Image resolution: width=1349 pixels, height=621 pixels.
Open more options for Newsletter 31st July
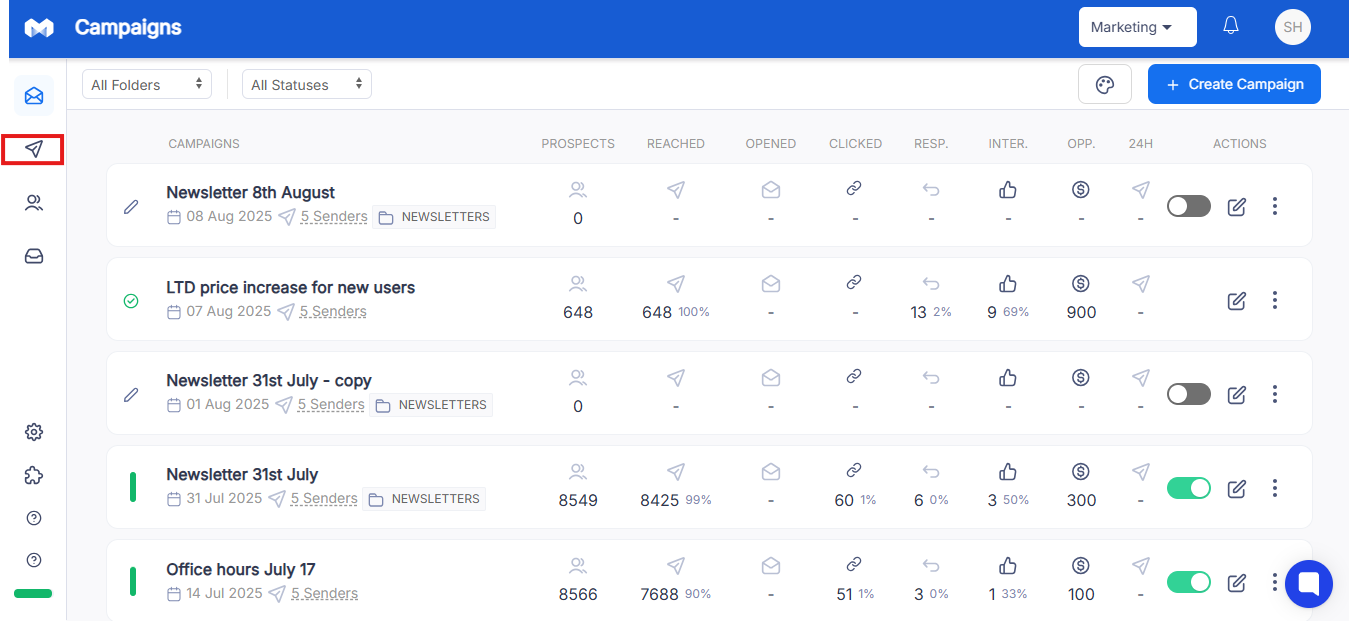coord(1275,488)
